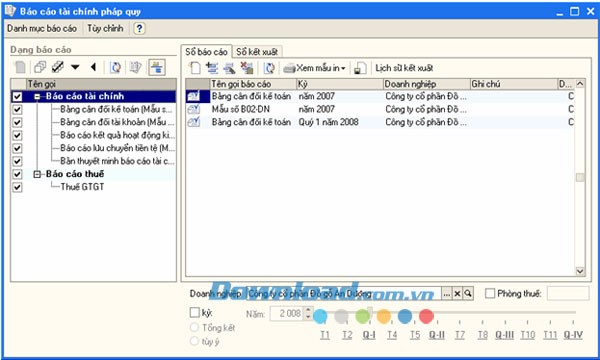Select the Q-I quarter link
The image size is (600, 360).
tap(369, 335)
